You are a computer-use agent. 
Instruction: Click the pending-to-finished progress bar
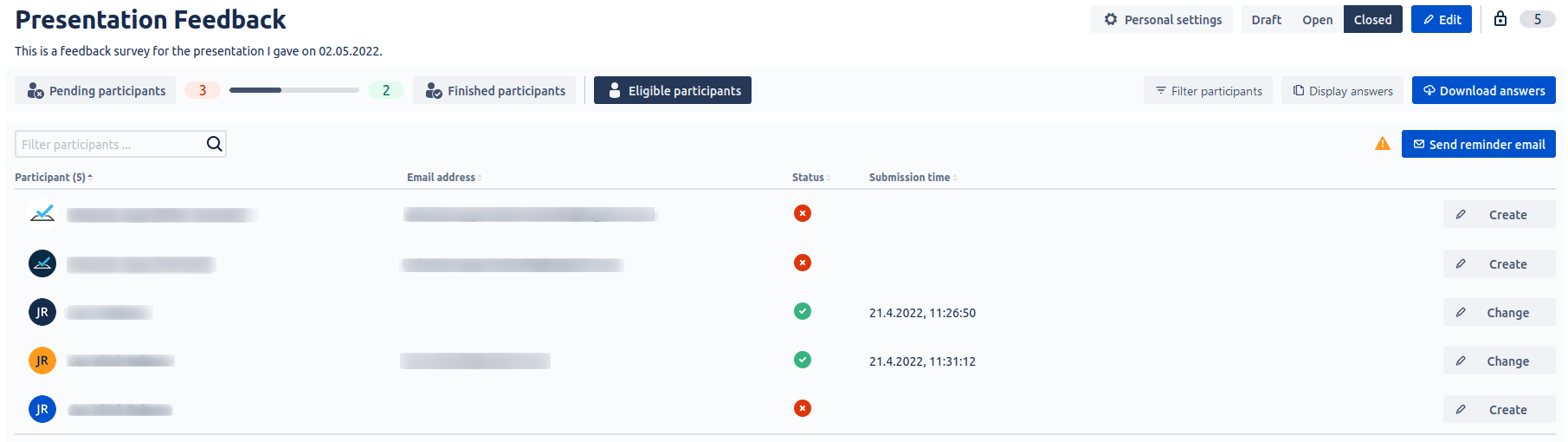click(294, 90)
